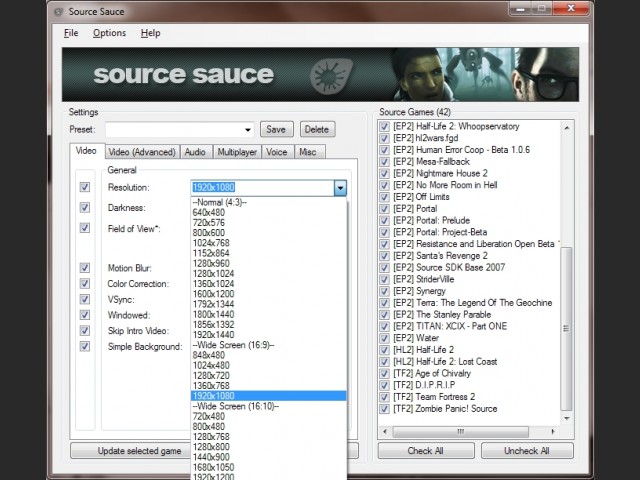
Task: Click the source sauce banner image
Action: 320,74
